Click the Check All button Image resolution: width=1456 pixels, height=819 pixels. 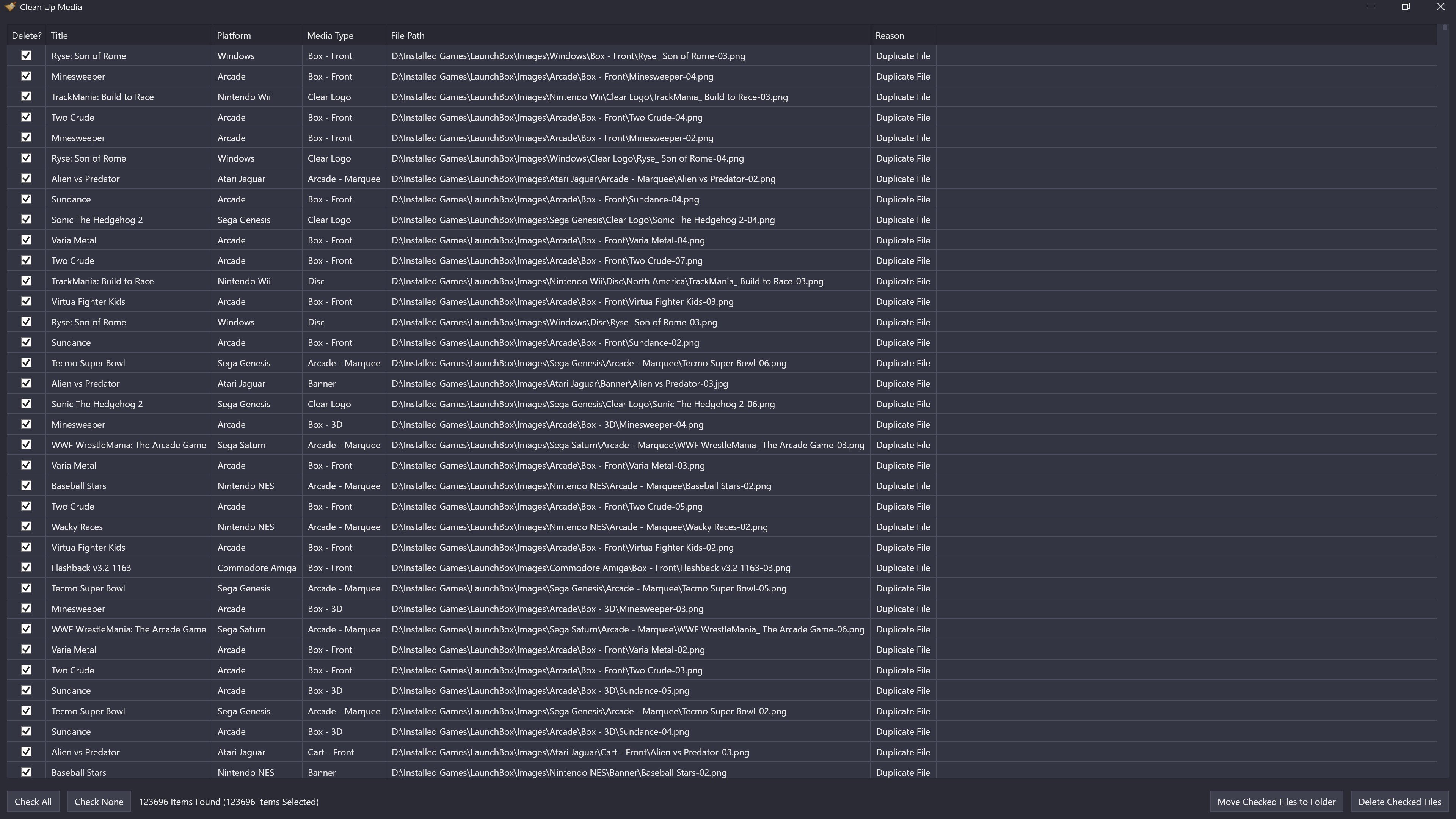click(x=33, y=802)
